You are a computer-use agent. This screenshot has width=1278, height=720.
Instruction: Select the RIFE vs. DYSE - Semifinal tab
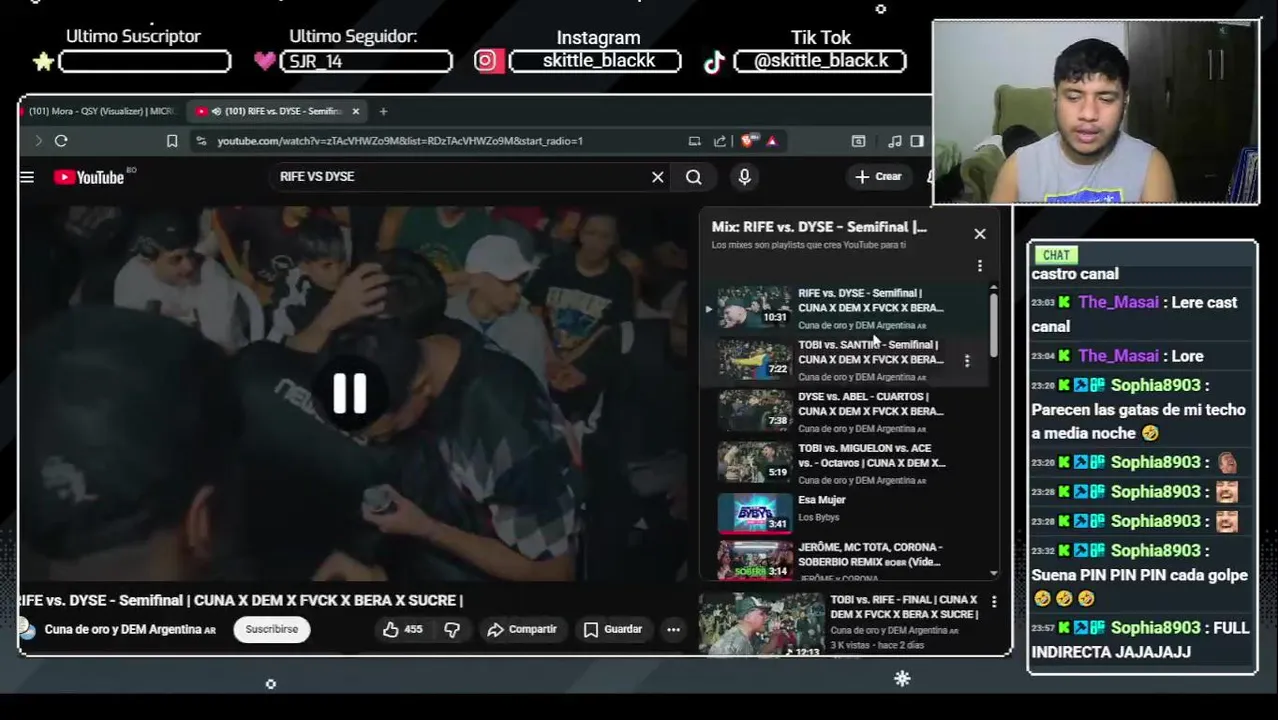coord(277,111)
